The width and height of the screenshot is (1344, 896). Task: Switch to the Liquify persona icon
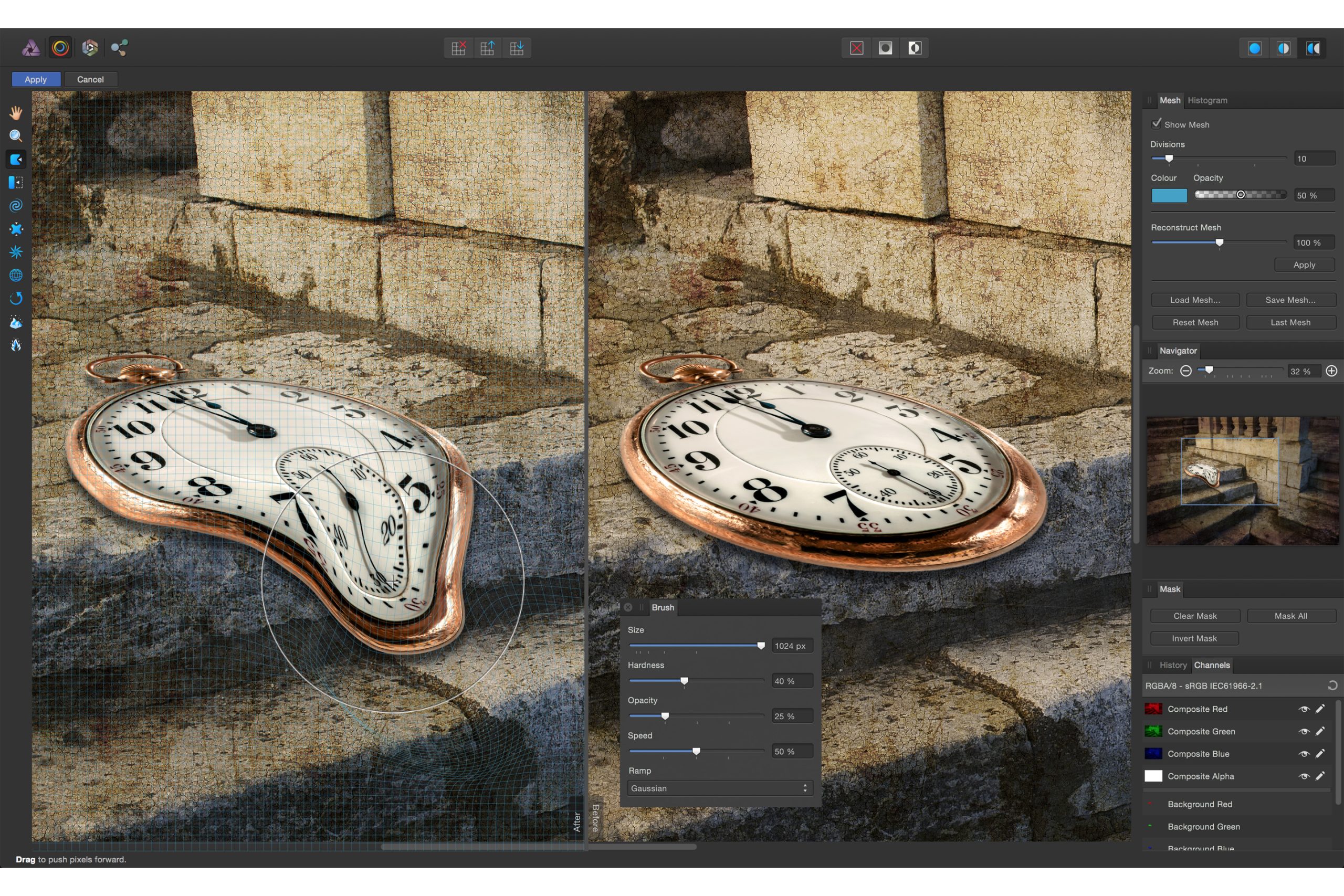pyautogui.click(x=60, y=48)
